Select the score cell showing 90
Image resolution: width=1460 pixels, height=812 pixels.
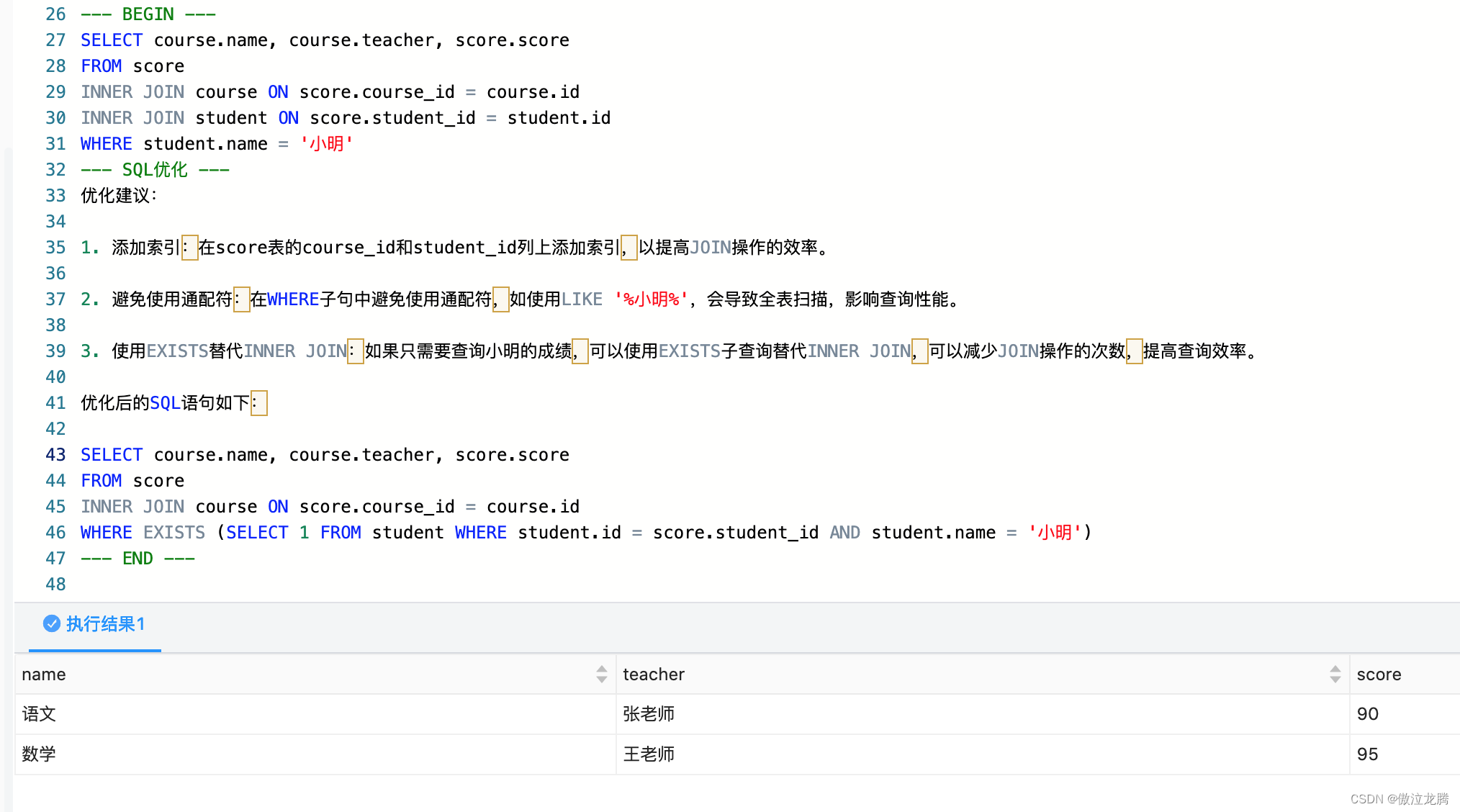(1367, 713)
